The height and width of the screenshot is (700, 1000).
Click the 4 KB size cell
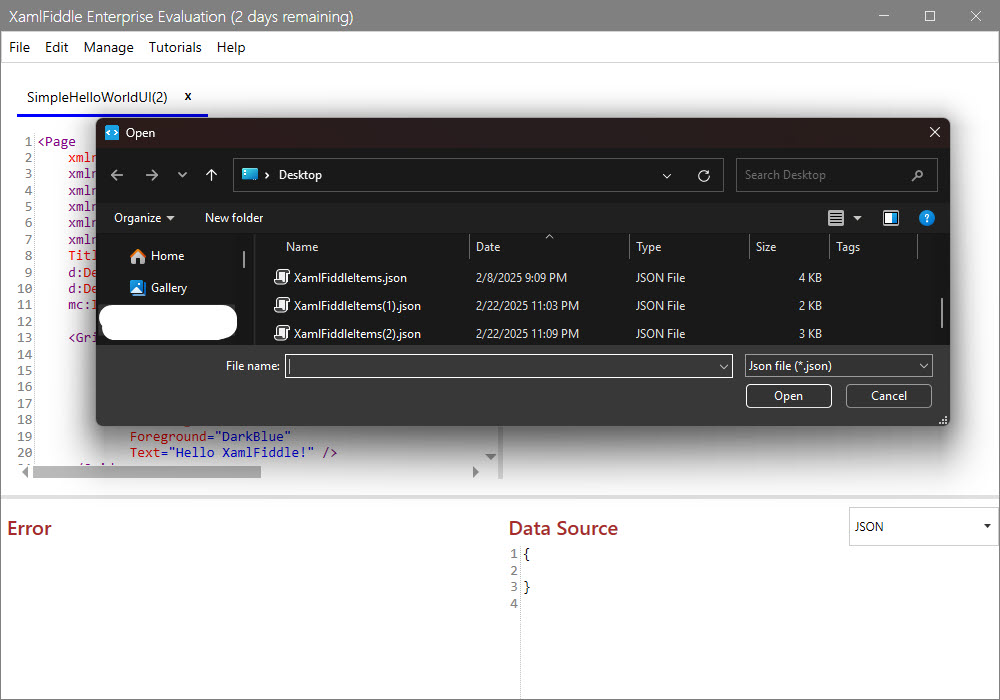[x=810, y=278]
